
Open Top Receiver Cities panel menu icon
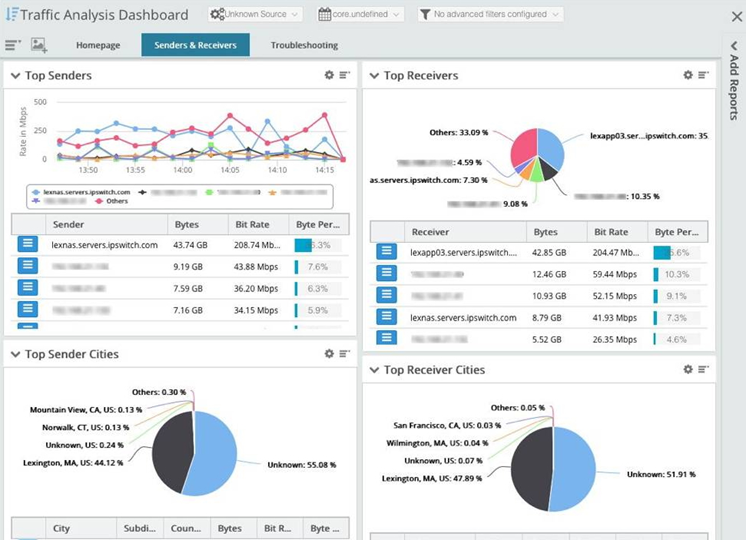coord(704,369)
